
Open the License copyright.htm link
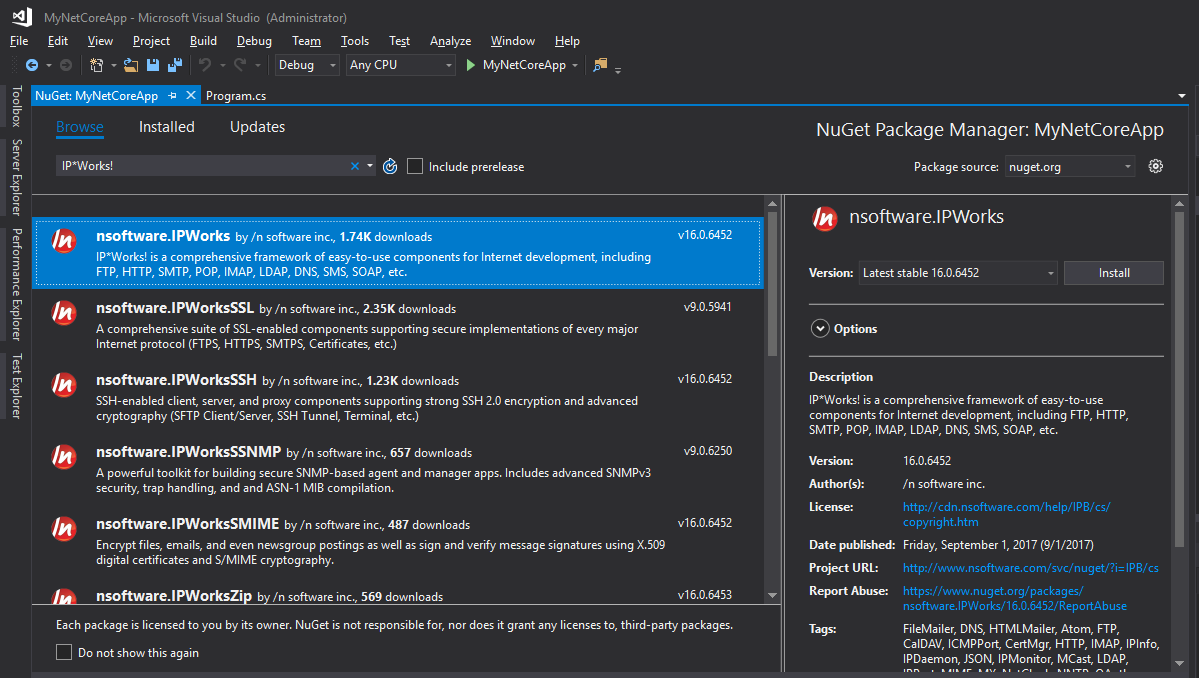click(1006, 514)
